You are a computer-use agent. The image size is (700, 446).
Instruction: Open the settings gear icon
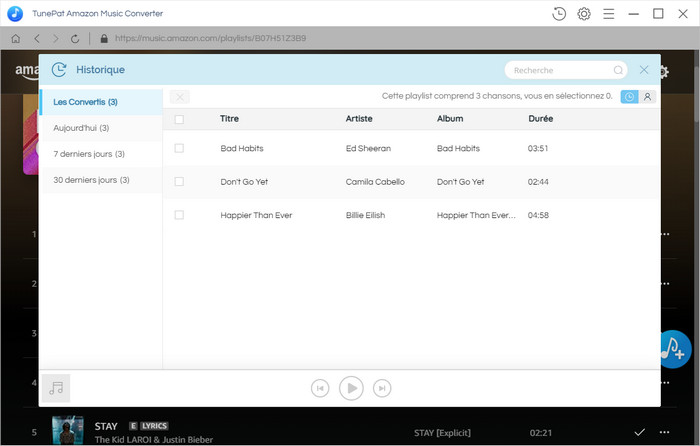tap(584, 13)
